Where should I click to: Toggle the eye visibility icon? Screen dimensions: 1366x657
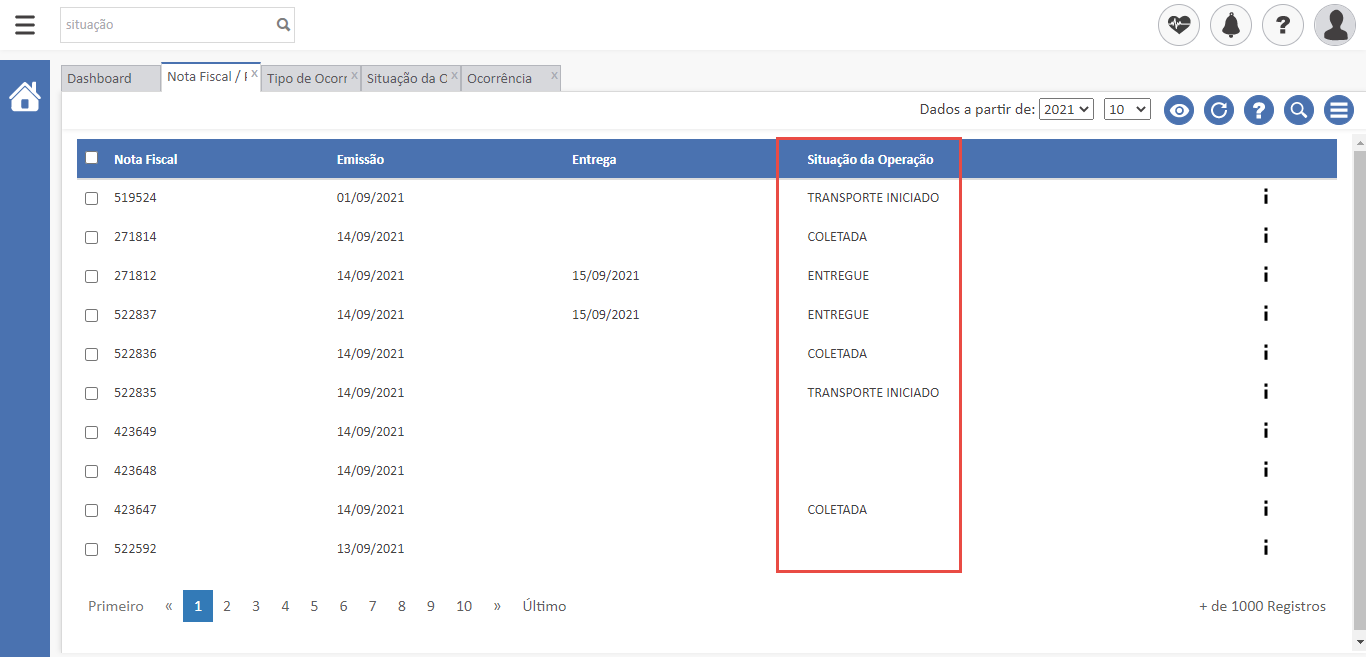coord(1179,110)
